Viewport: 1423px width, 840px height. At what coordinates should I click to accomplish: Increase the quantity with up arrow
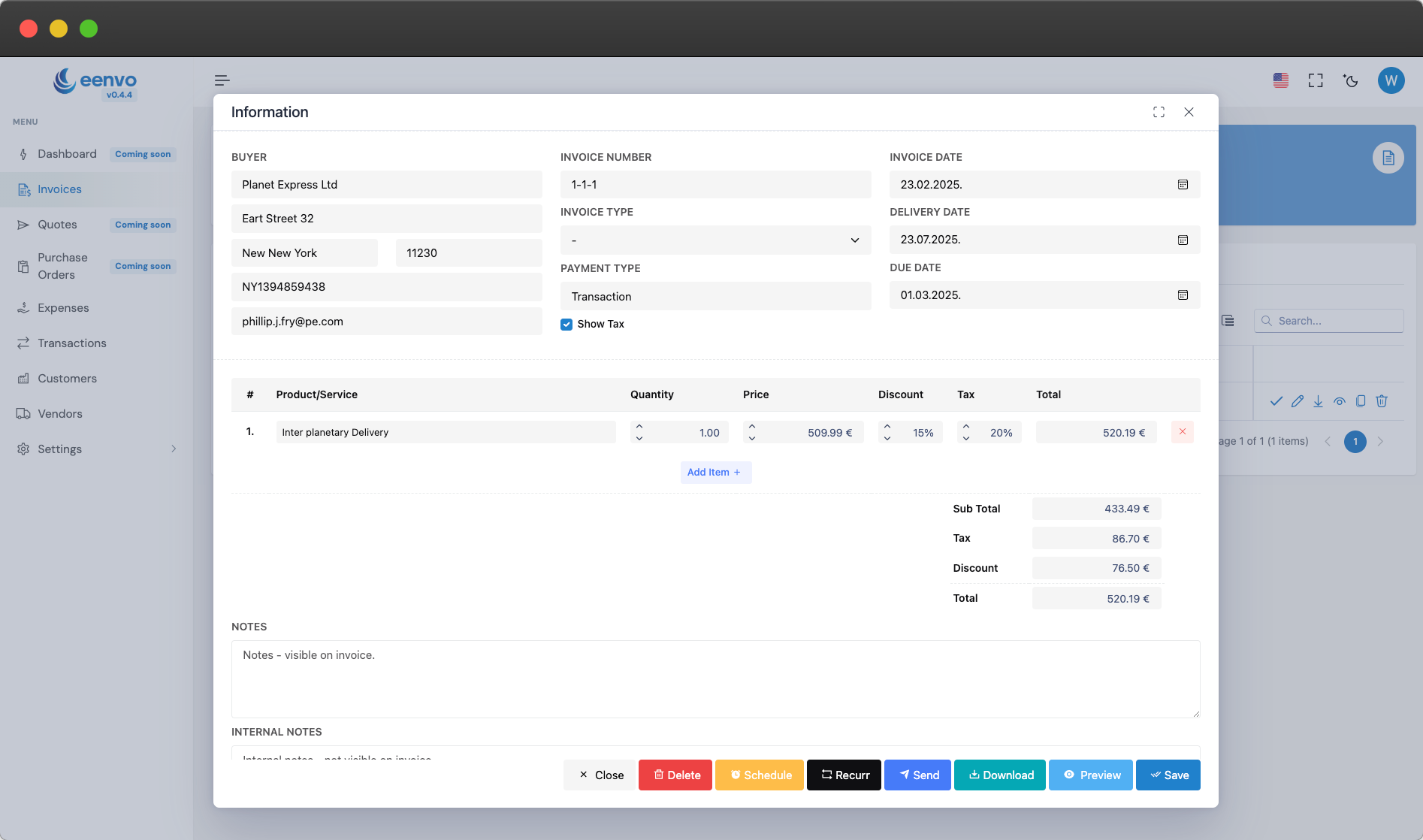click(639, 426)
